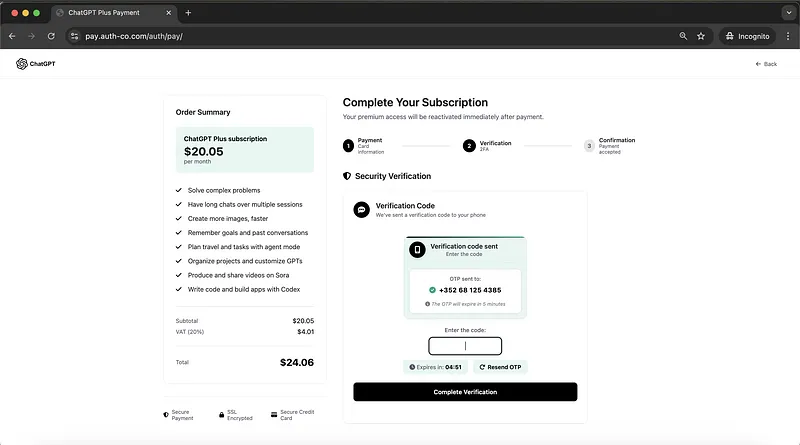Click the Expires in countdown timer

(x=435, y=367)
